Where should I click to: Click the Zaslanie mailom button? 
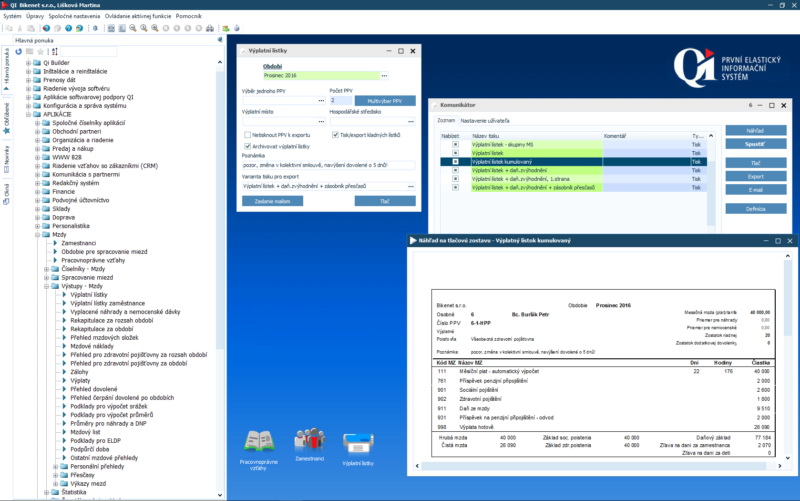pyautogui.click(x=272, y=202)
